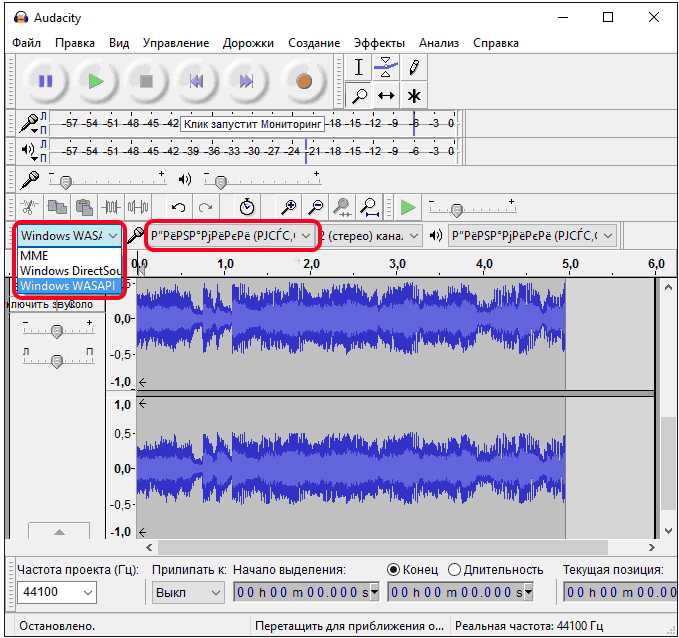The width and height of the screenshot is (679, 638).
Task: Open the Создание menu
Action: click(314, 43)
